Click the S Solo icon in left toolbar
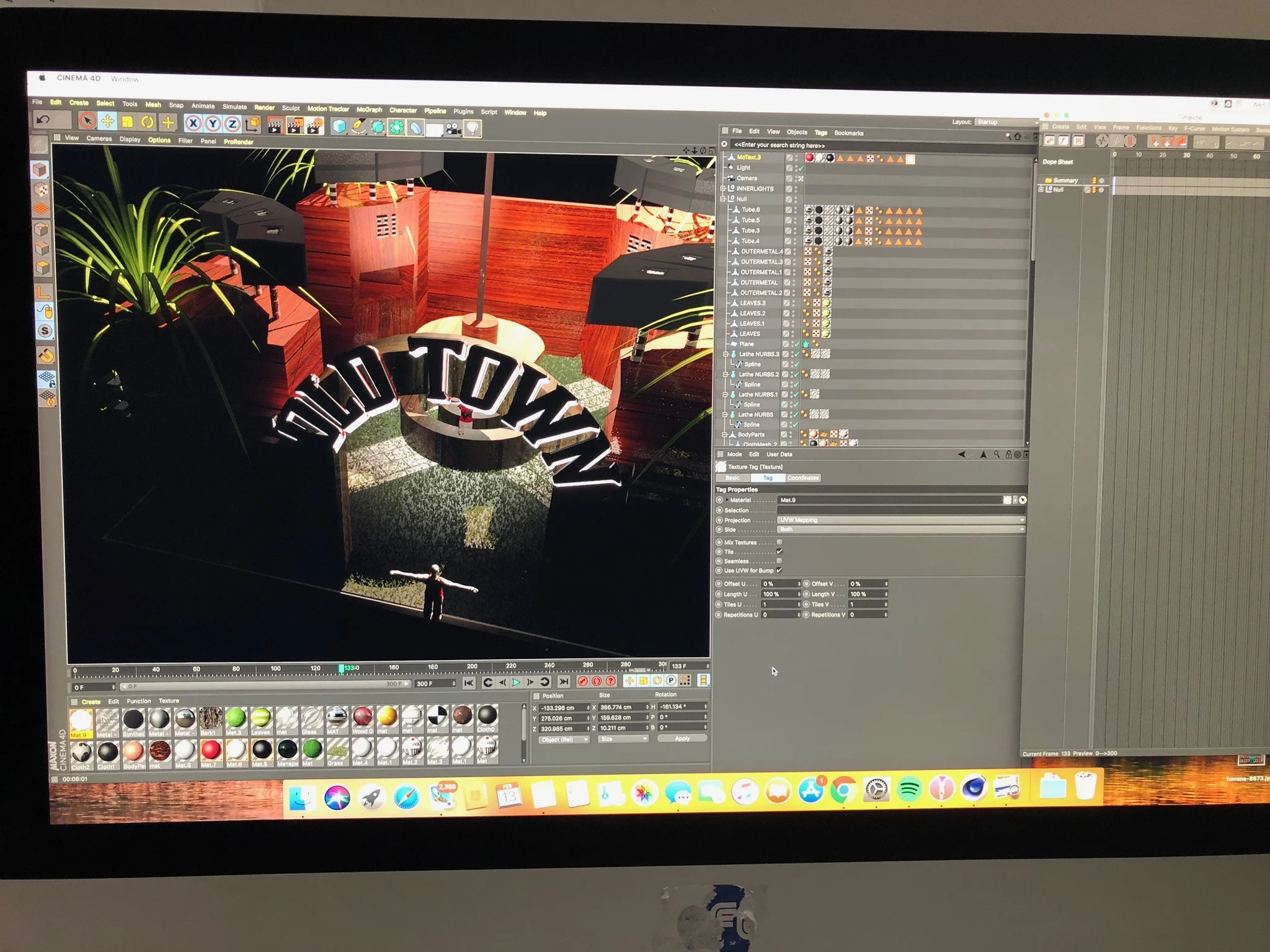This screenshot has width=1270, height=952. [45, 331]
